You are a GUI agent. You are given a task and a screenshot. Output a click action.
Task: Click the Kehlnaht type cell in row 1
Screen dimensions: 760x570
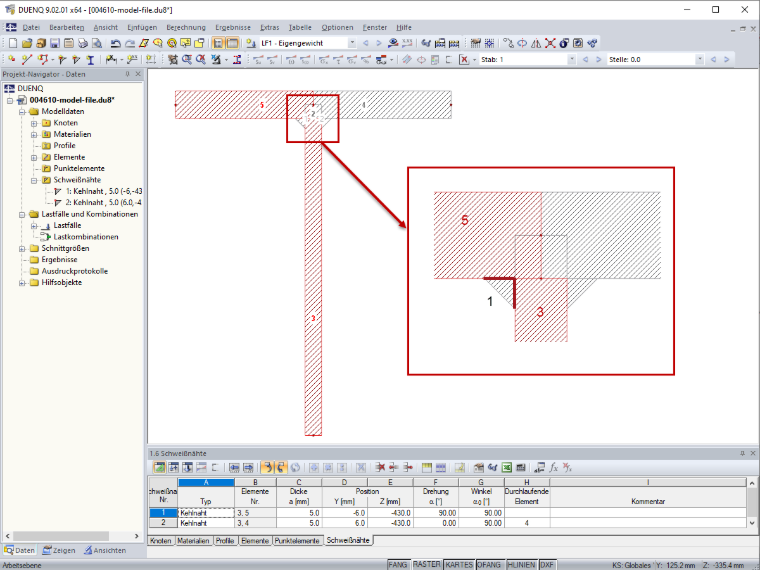point(206,513)
